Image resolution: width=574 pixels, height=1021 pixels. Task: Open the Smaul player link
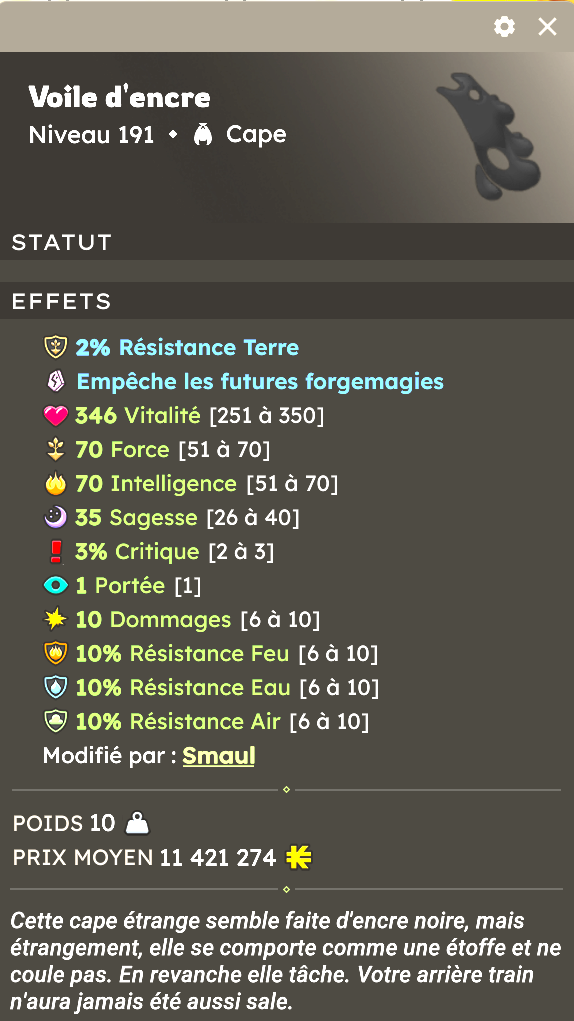pos(219,756)
